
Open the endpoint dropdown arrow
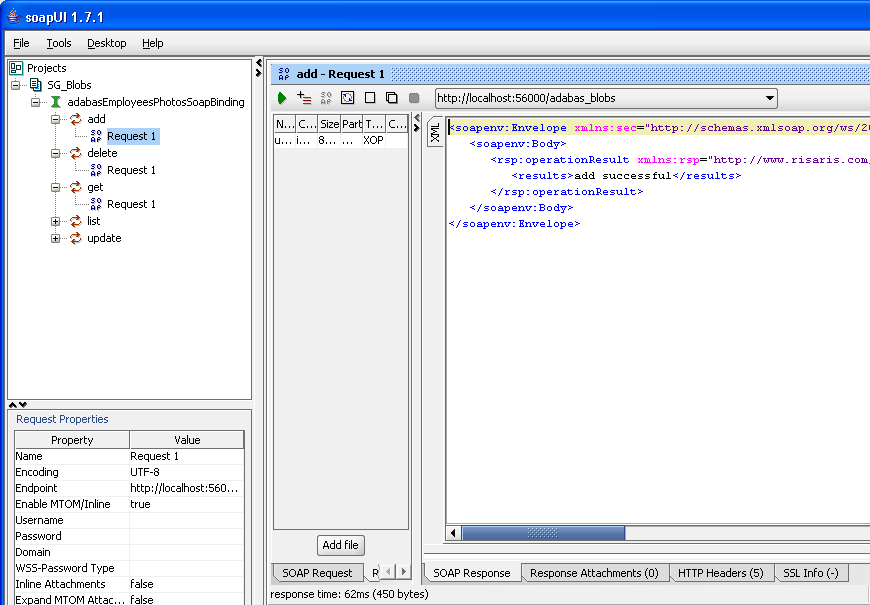tap(770, 98)
